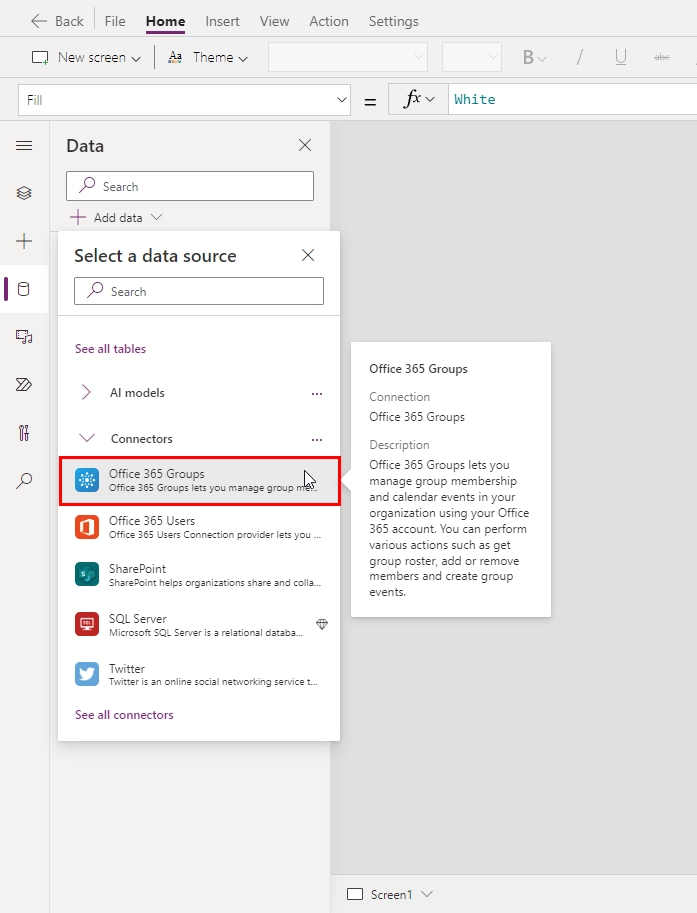Open the fx formula options dropdown

click(418, 100)
